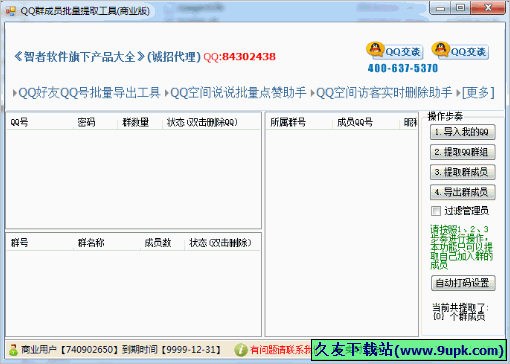The image size is (510, 364).
Task: Click the 群数量 column header
Action: (135, 122)
